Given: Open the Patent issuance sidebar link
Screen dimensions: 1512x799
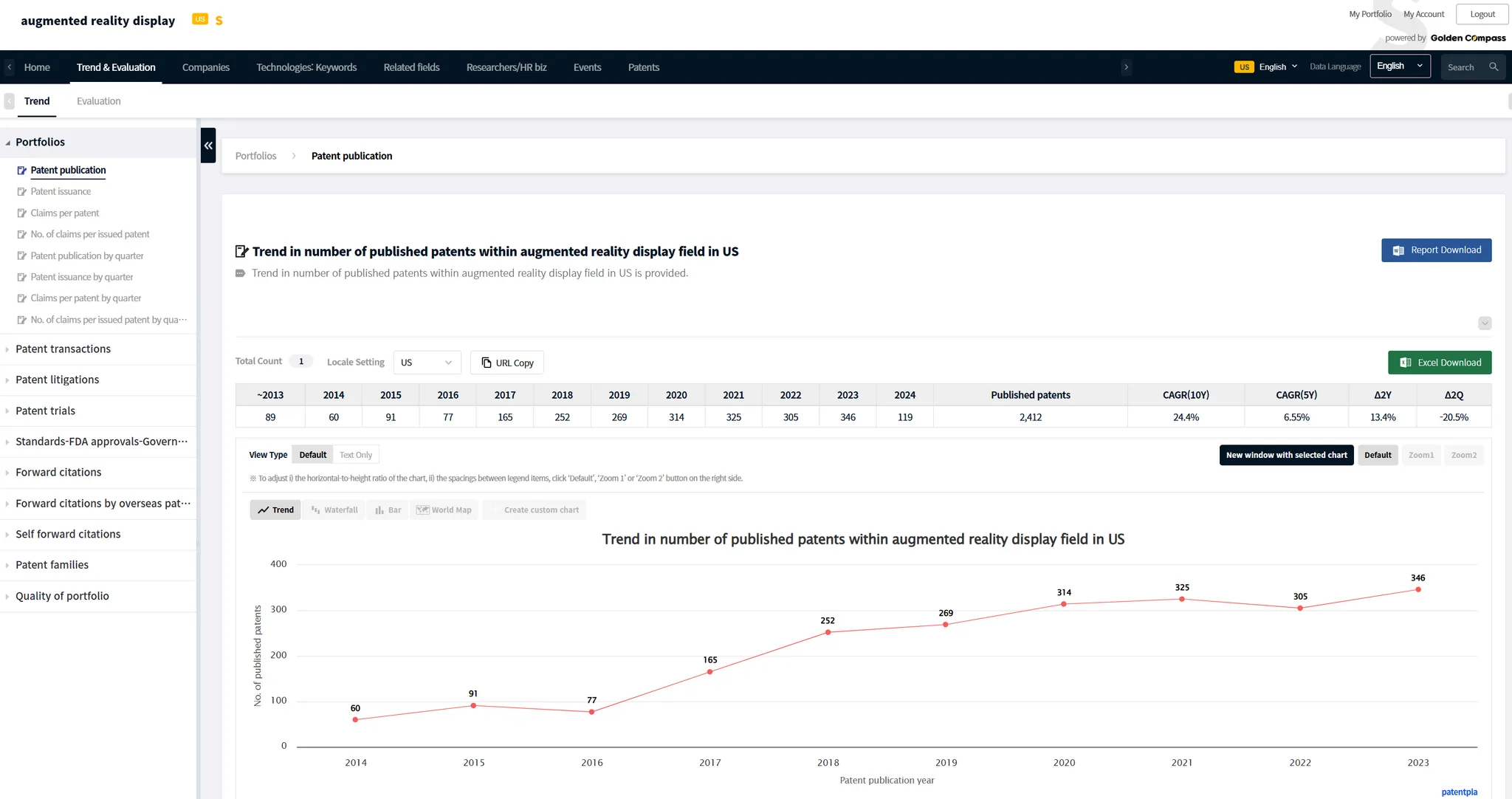Looking at the screenshot, I should click(x=61, y=191).
